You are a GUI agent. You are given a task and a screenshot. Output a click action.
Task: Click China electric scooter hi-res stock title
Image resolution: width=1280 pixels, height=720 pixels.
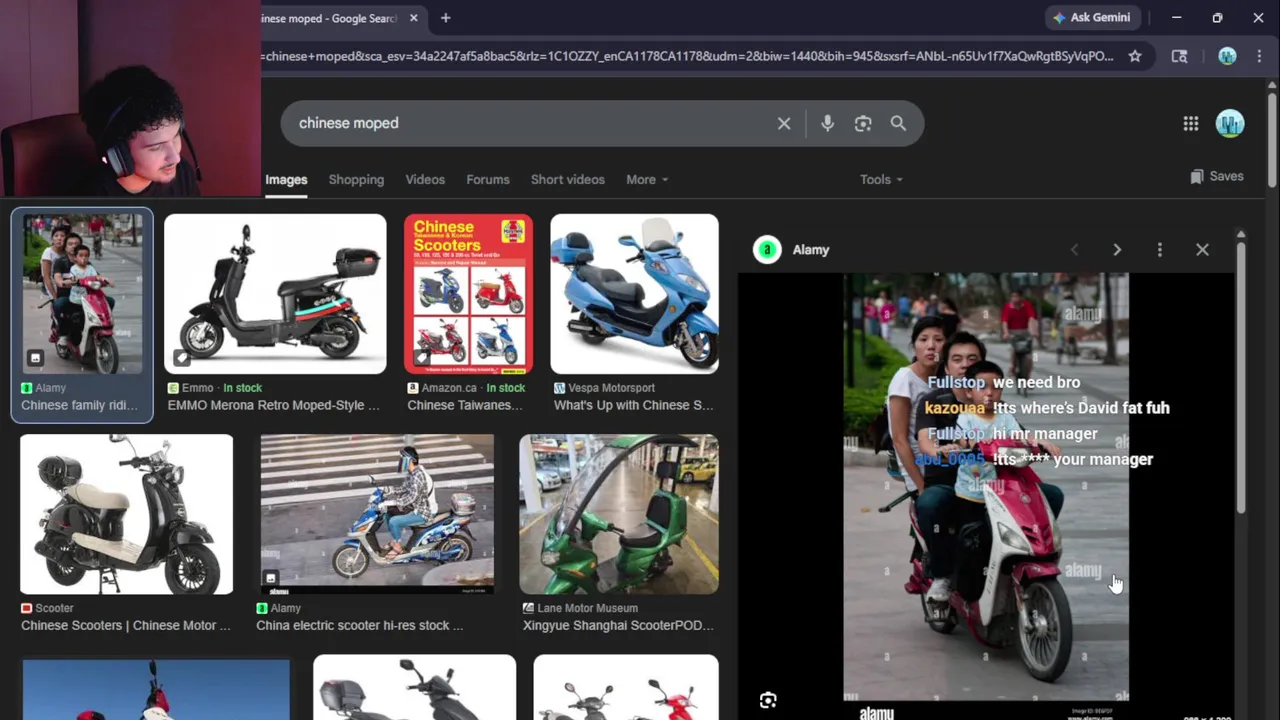tap(360, 625)
